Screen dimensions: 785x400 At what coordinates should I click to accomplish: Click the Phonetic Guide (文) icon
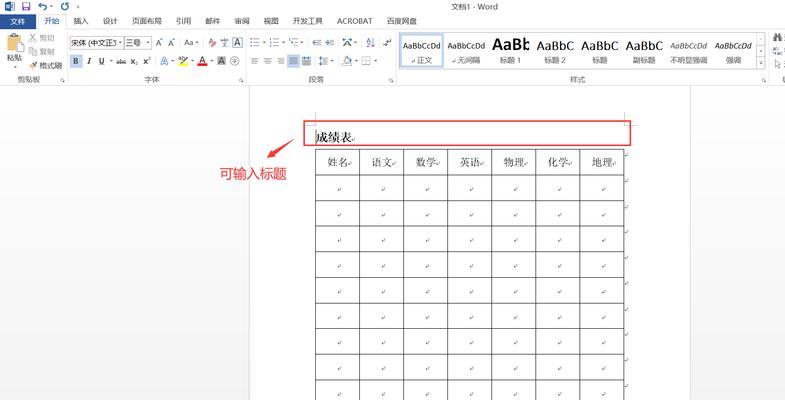[x=225, y=43]
